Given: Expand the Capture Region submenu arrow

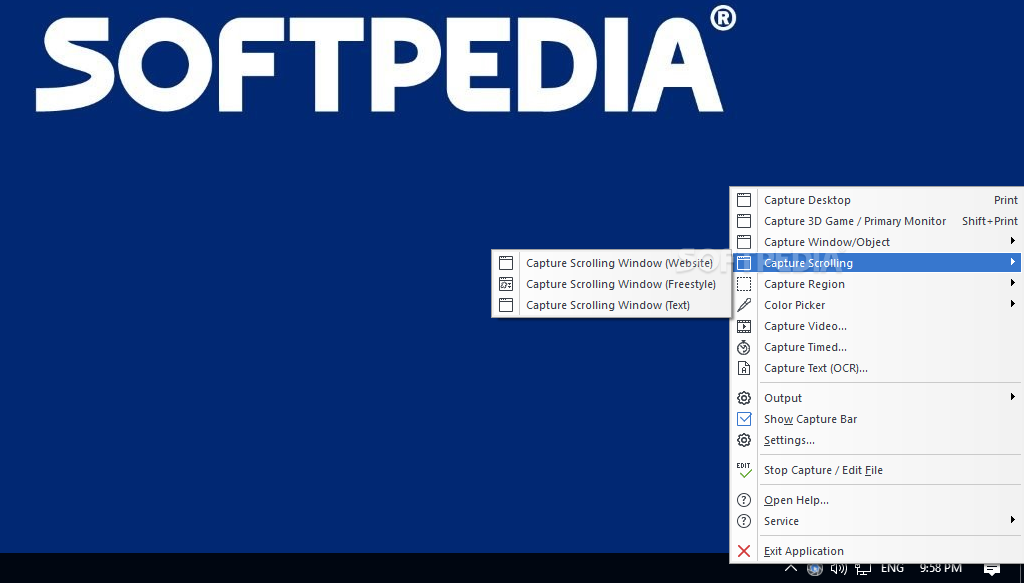Looking at the screenshot, I should (1012, 283).
